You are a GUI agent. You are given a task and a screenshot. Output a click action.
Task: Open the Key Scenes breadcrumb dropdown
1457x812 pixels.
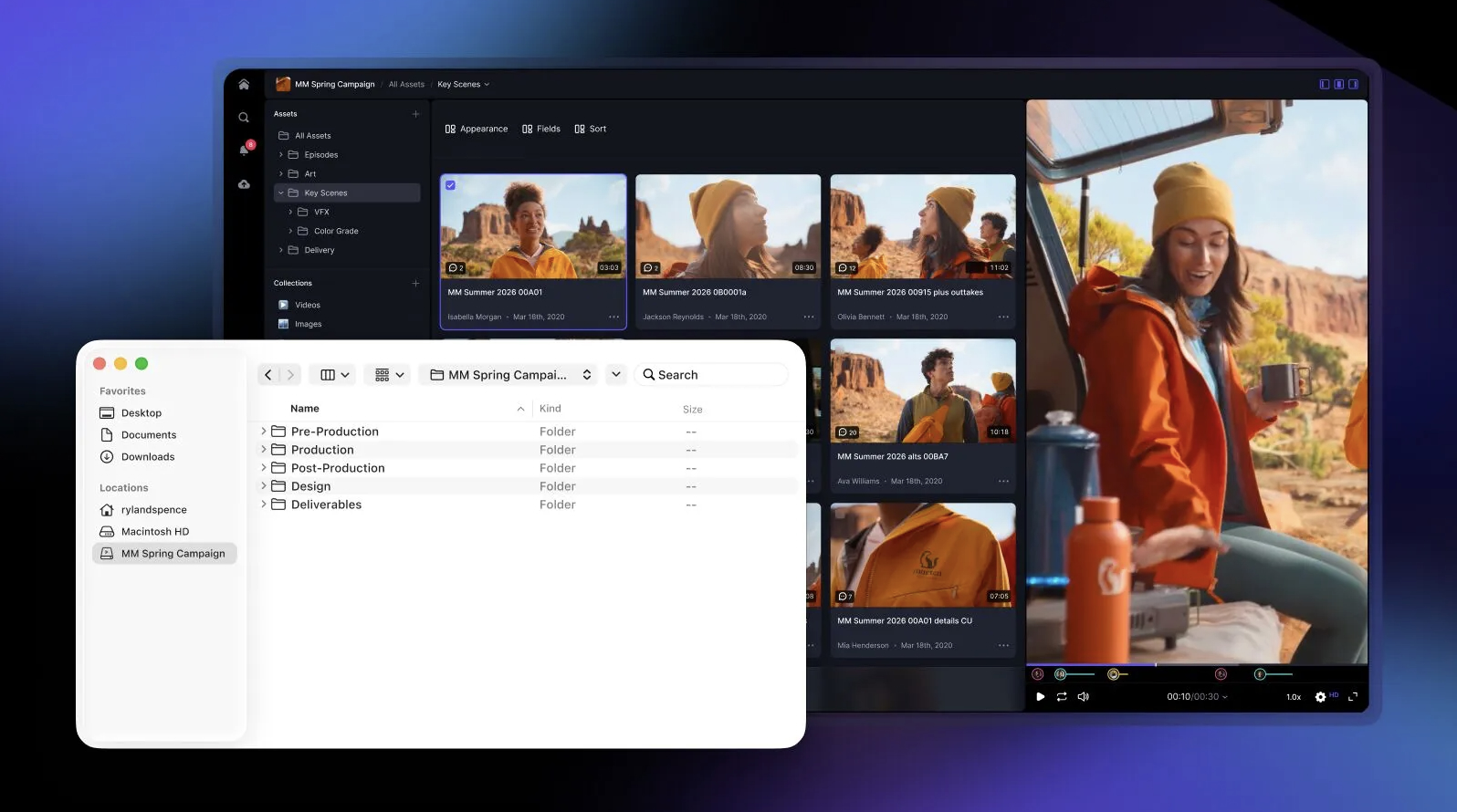[x=464, y=85]
